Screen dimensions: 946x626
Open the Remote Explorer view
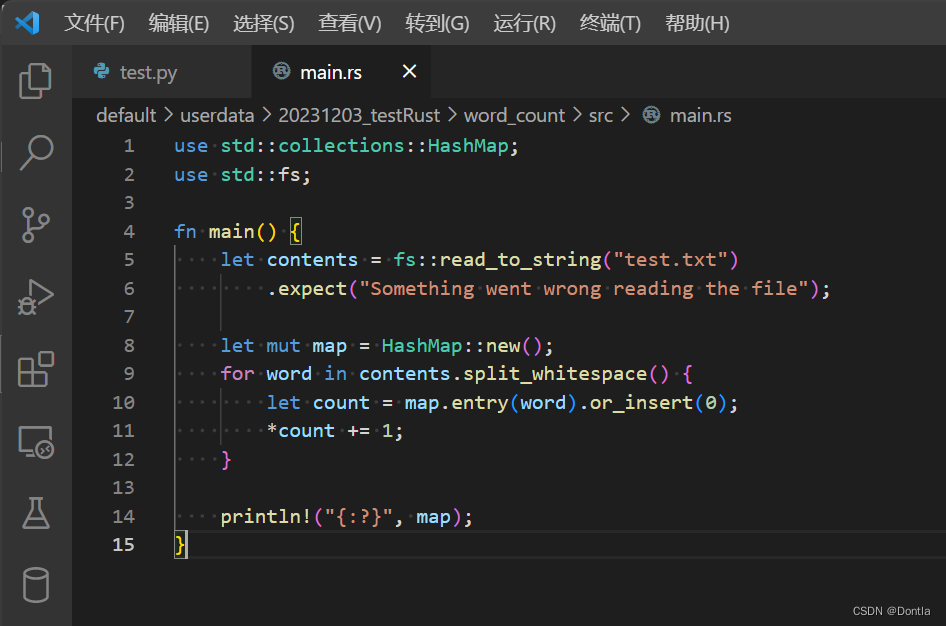coord(36,442)
